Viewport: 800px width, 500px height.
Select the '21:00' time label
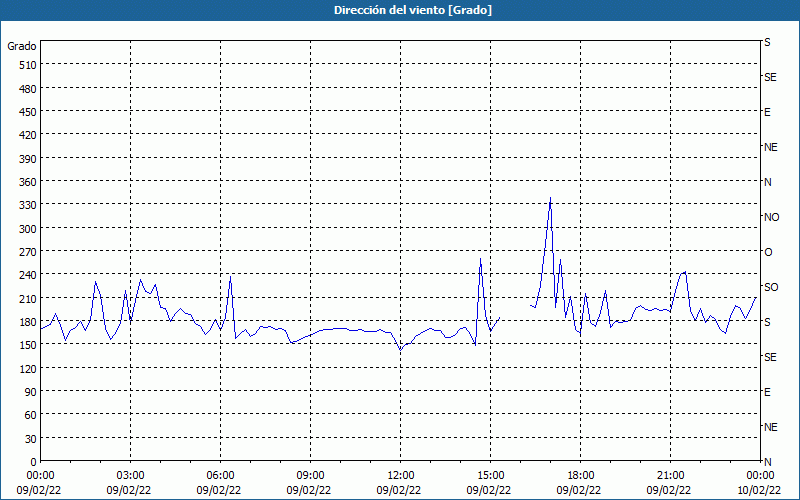pos(670,476)
